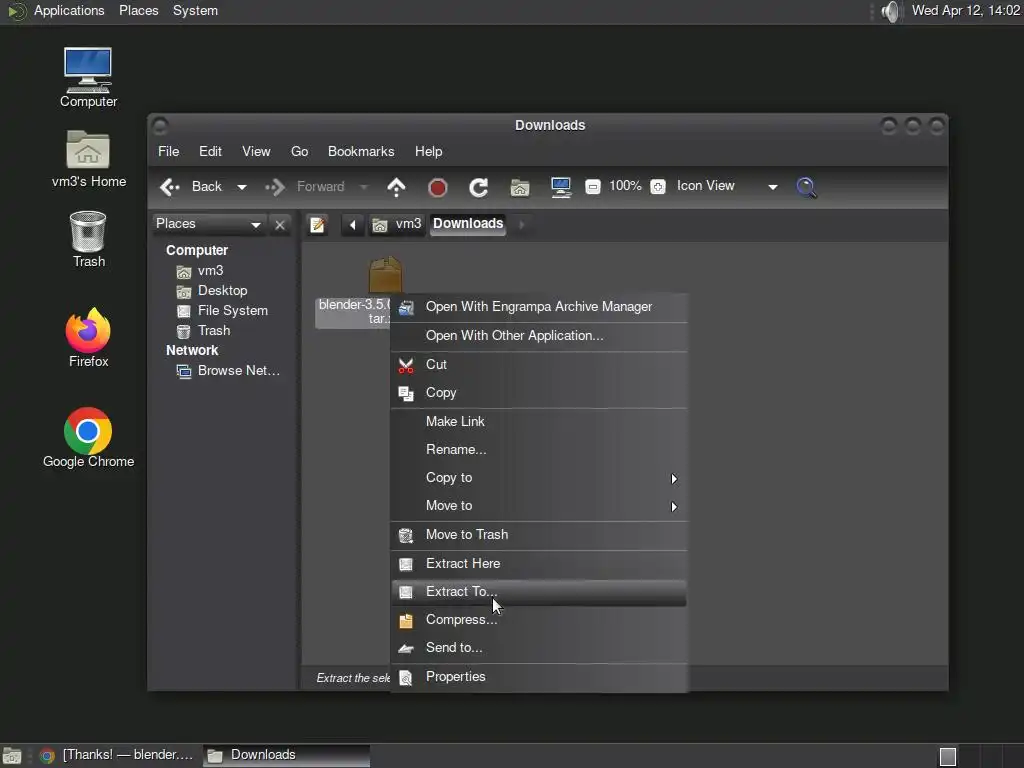
Task: Select the vm3 path bar button
Action: pyautogui.click(x=398, y=224)
